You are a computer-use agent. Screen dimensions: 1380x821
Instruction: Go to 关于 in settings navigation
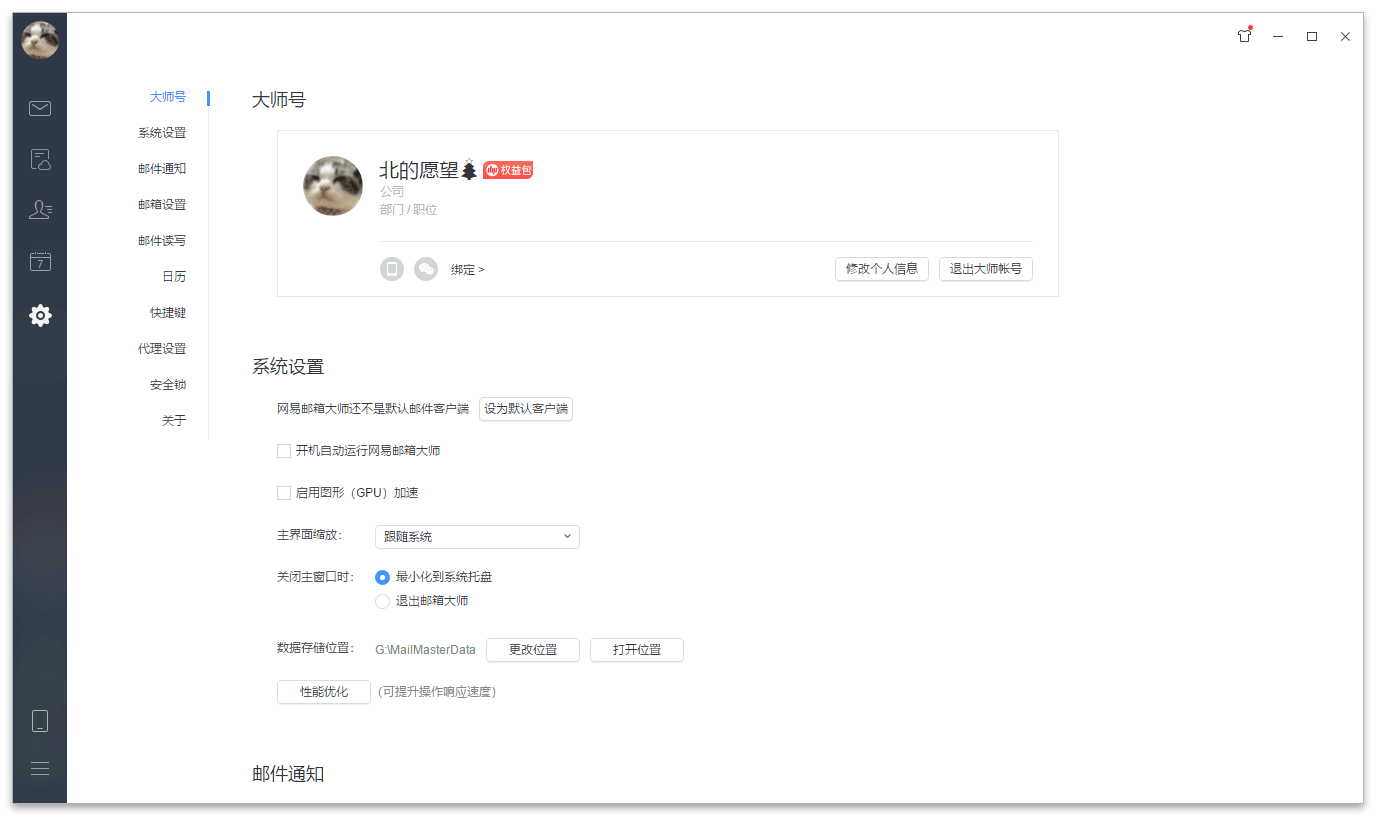click(174, 421)
